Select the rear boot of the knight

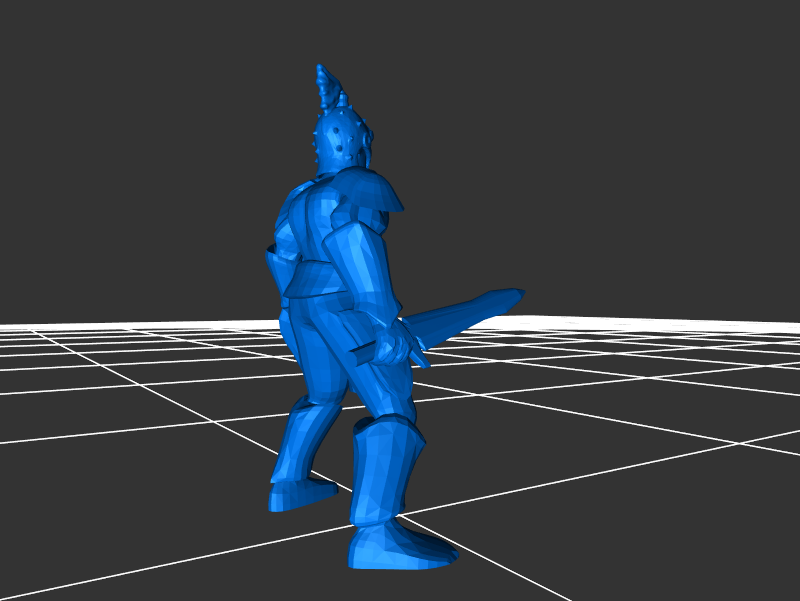[x=298, y=492]
